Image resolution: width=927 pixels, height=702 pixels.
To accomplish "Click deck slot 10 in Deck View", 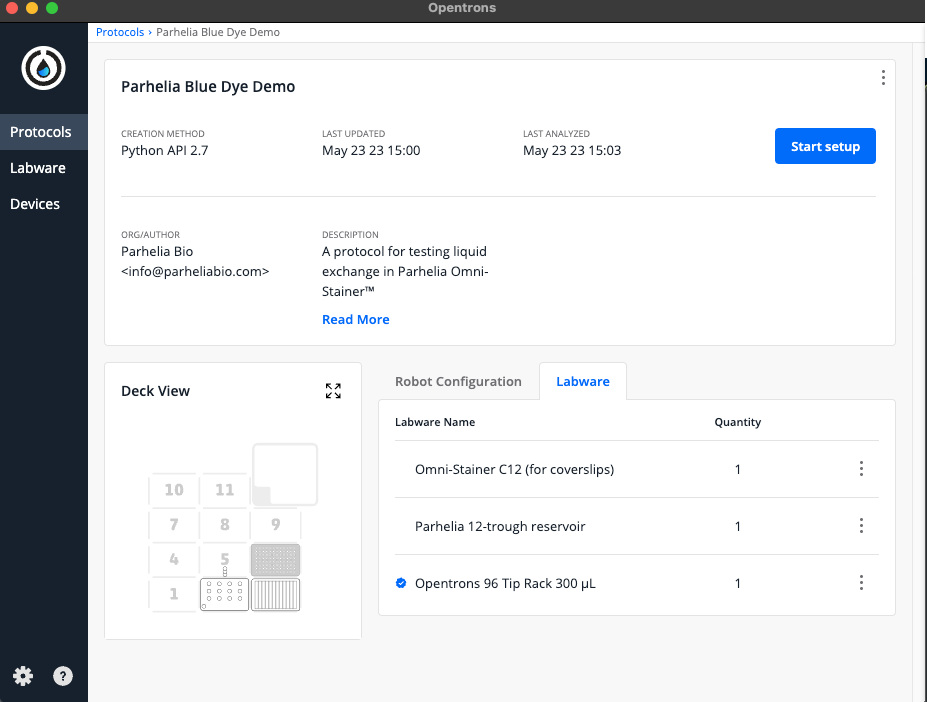I will (174, 490).
